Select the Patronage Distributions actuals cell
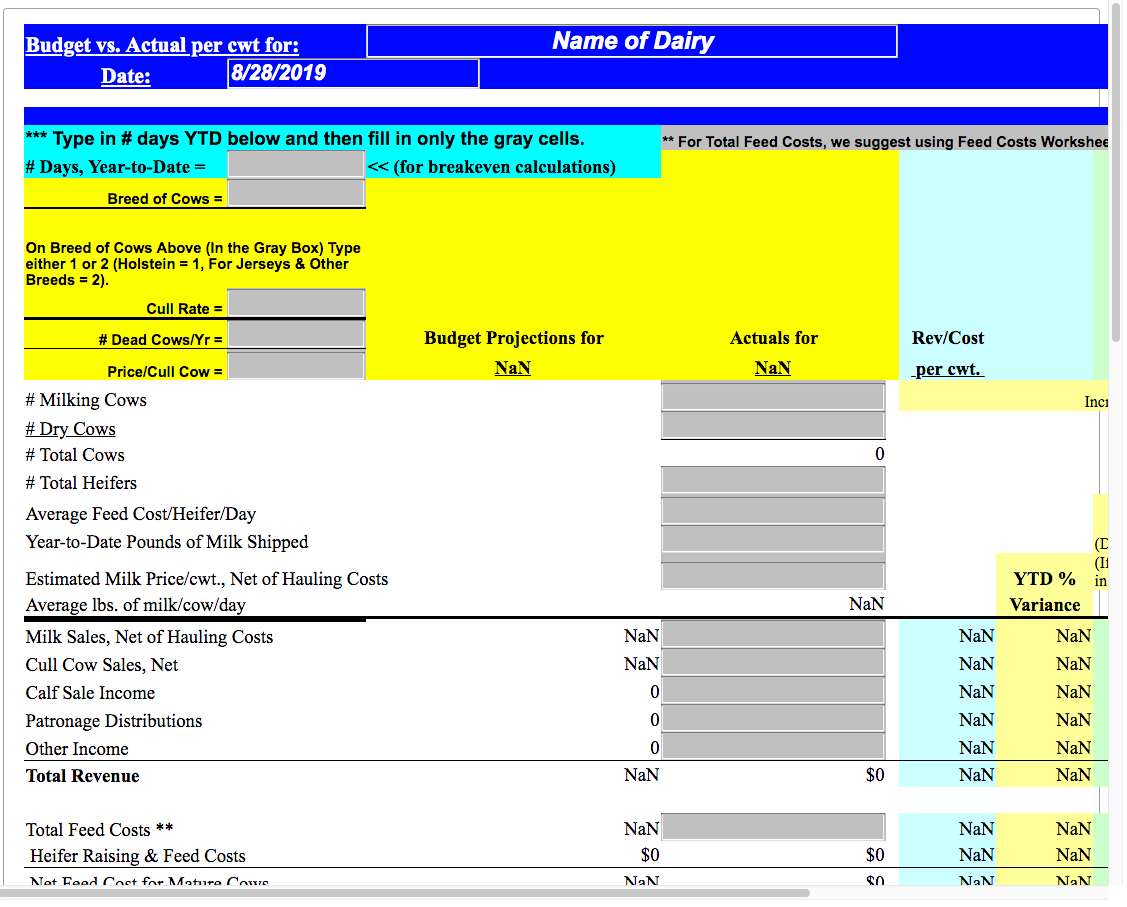Image resolution: width=1127 pixels, height=907 pixels. click(x=773, y=719)
